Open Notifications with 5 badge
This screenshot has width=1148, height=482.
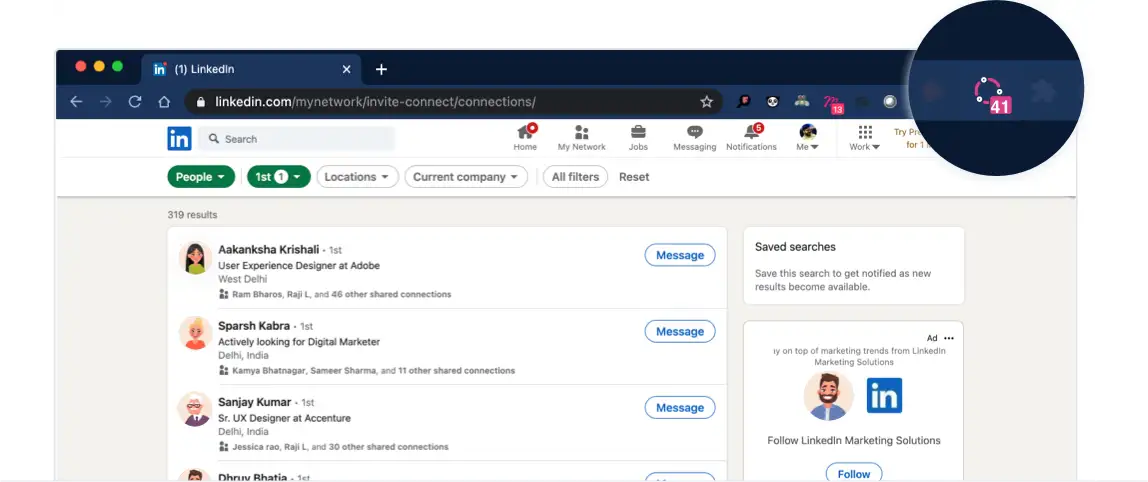point(751,138)
